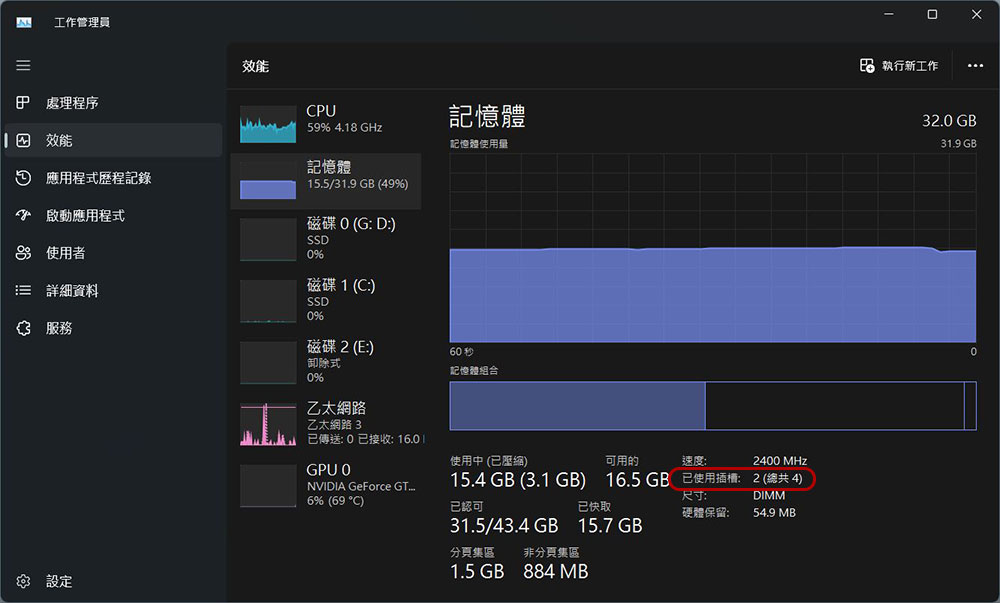Open 設定 gear icon in sidebar
Screen dimensions: 1000x603
pos(23,581)
